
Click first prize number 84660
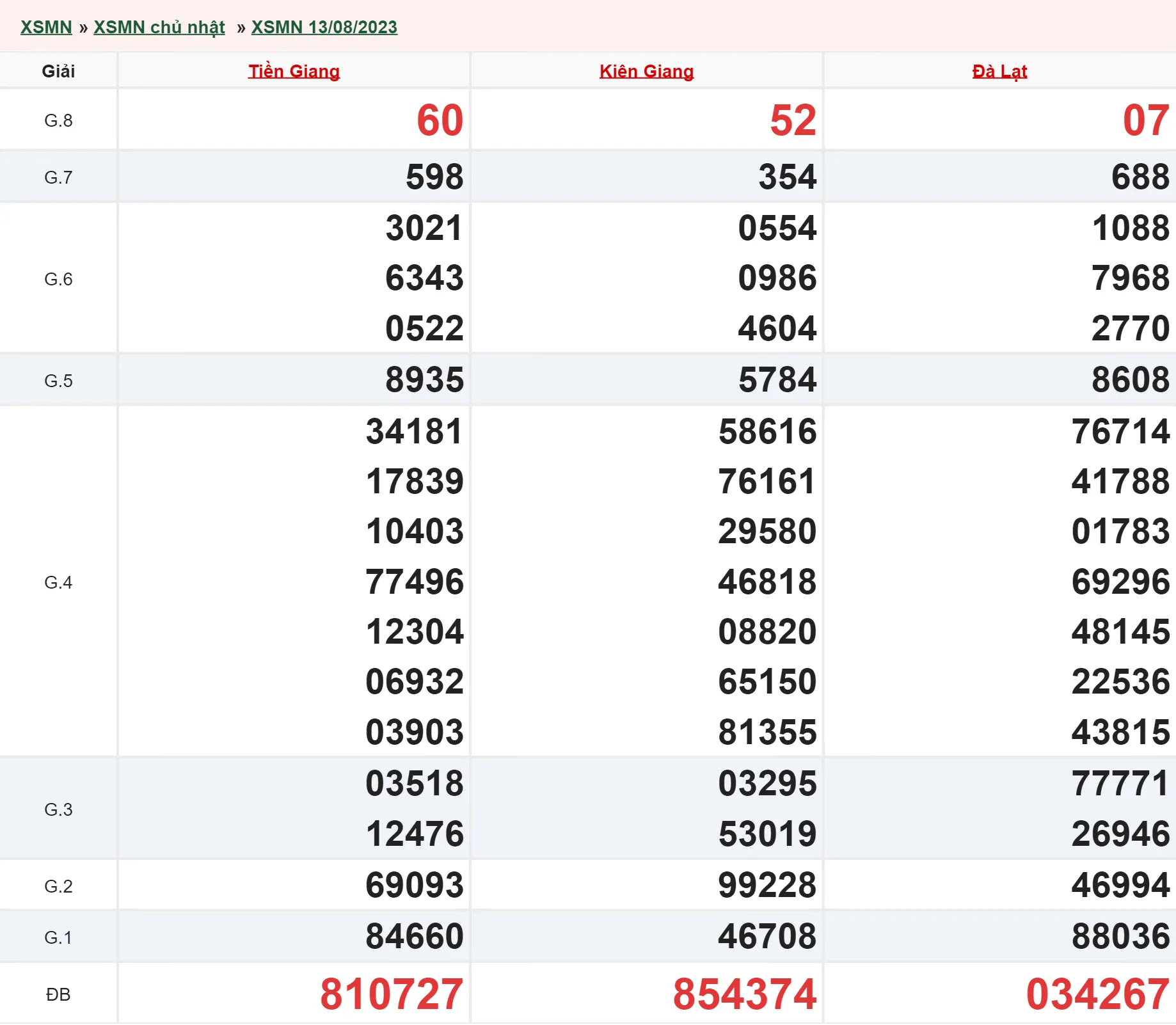click(414, 936)
